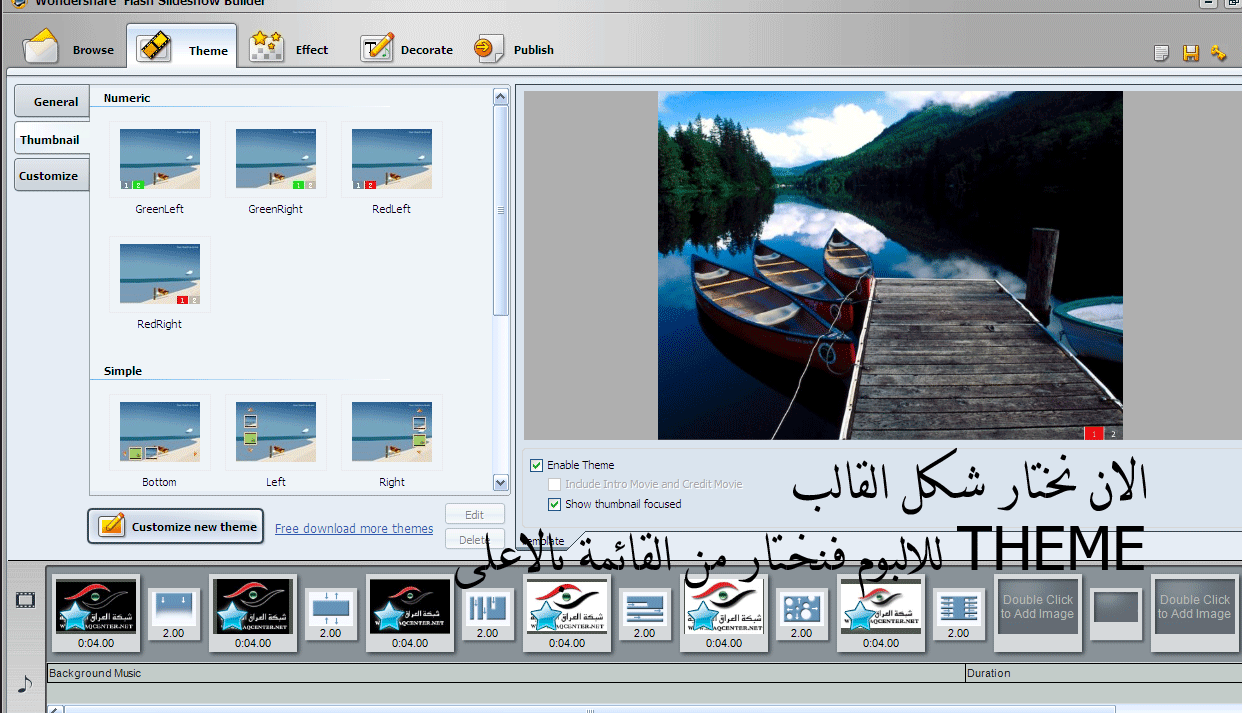1242x713 pixels.
Task: Click the Duration column header
Action: pos(1103,673)
